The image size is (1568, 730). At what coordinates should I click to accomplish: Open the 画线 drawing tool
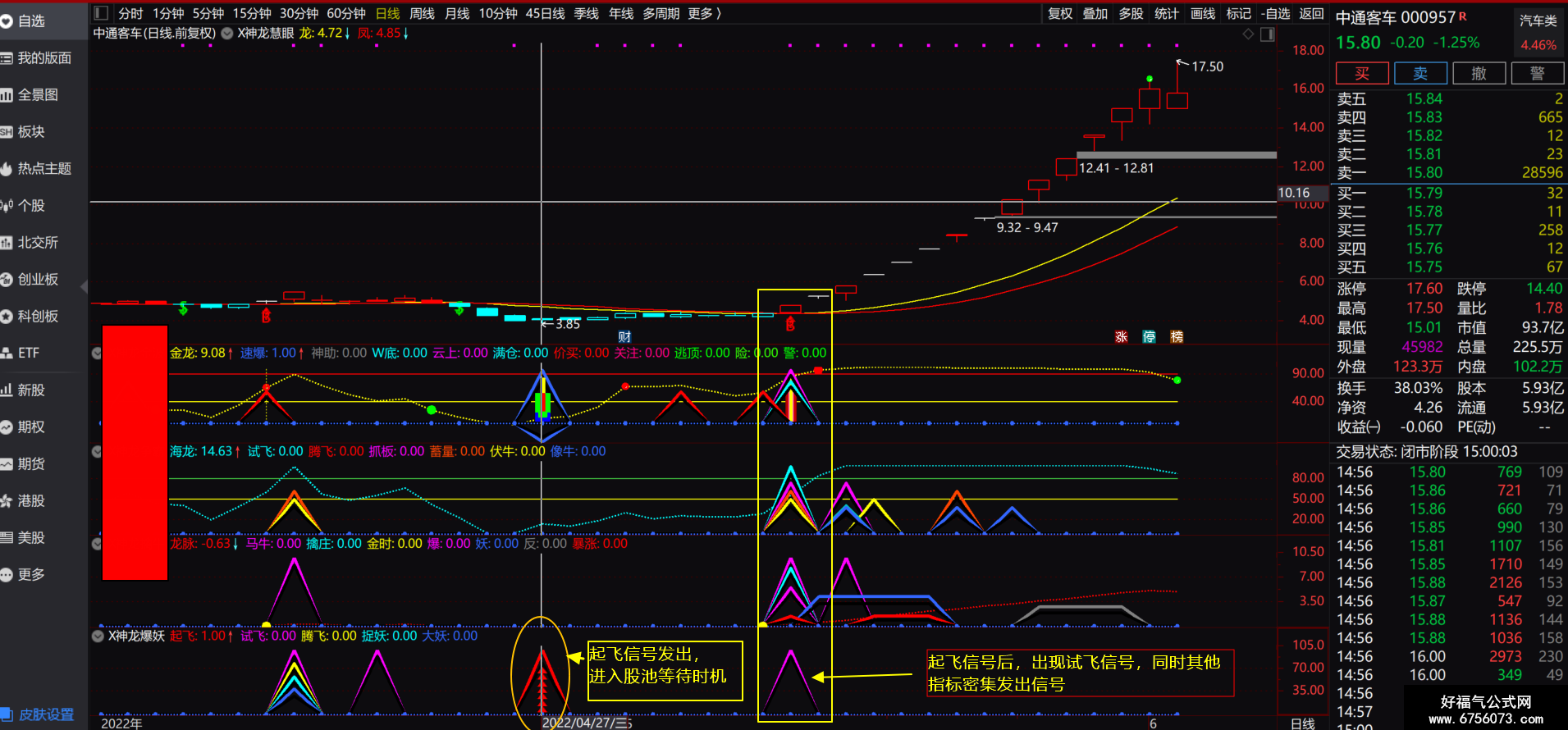[x=1203, y=13]
